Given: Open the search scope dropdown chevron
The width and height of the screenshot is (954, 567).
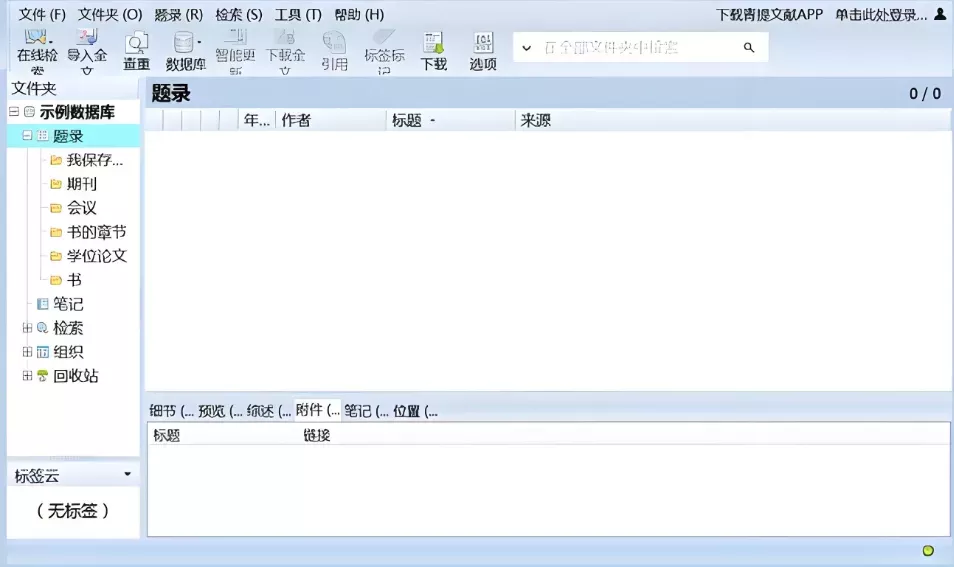Looking at the screenshot, I should [527, 48].
